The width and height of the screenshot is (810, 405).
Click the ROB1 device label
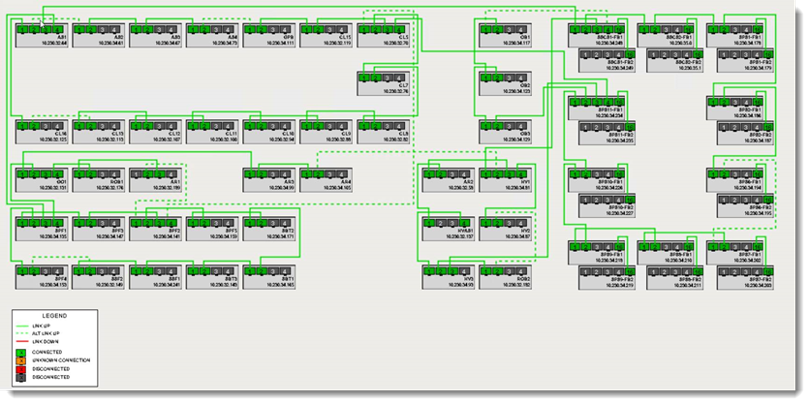click(x=117, y=181)
